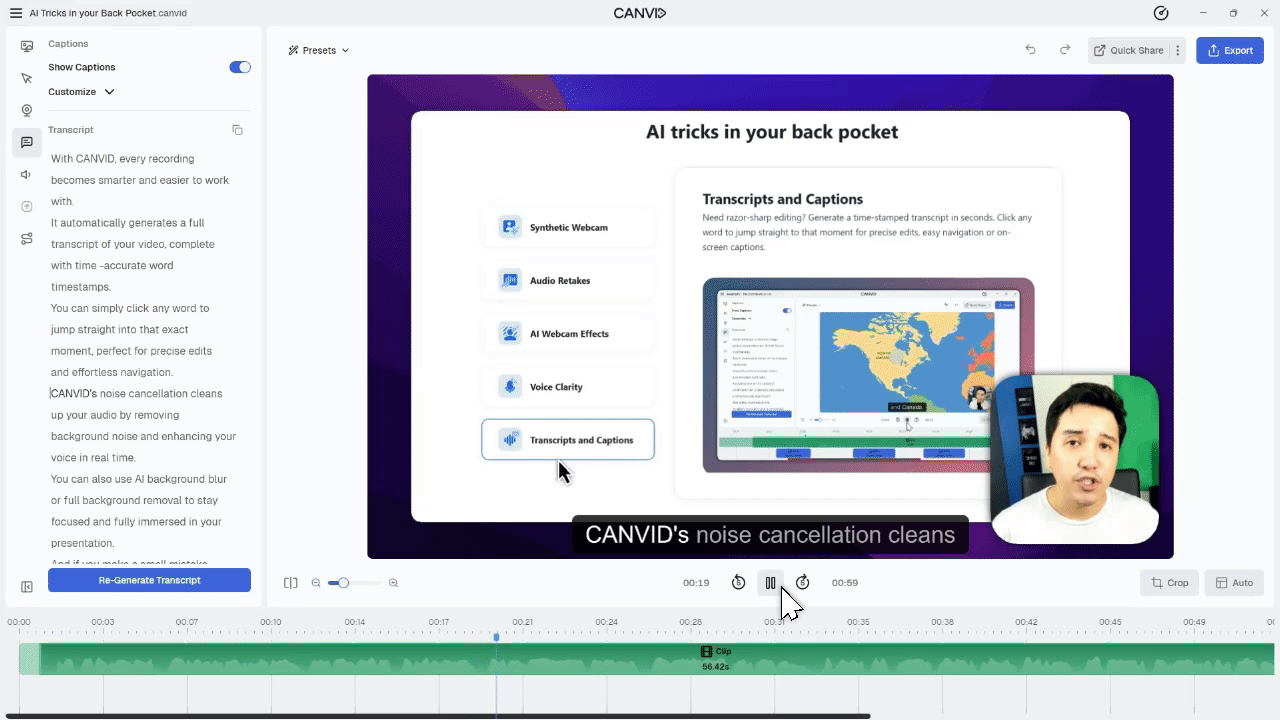This screenshot has height=720, width=1280.
Task: Open the background settings sidebar icon
Action: (27, 46)
